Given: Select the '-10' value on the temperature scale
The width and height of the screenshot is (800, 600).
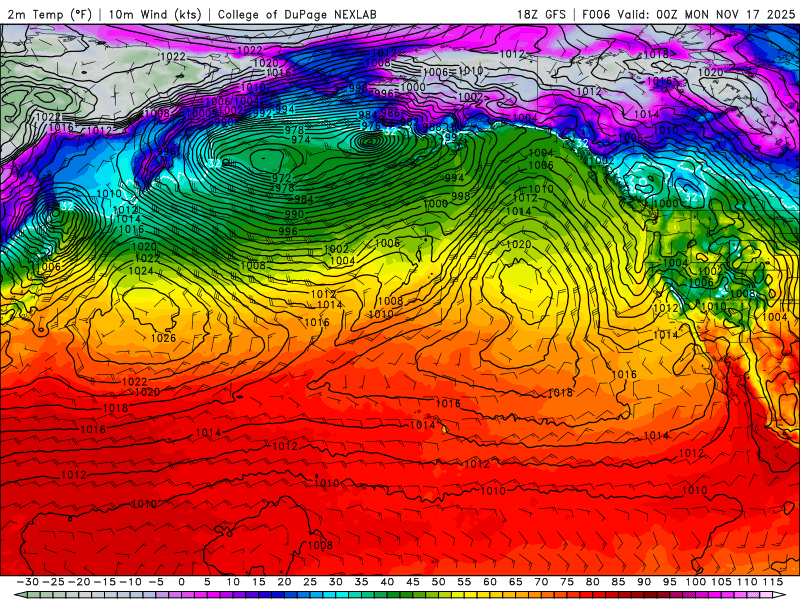Looking at the screenshot, I should [130, 582].
